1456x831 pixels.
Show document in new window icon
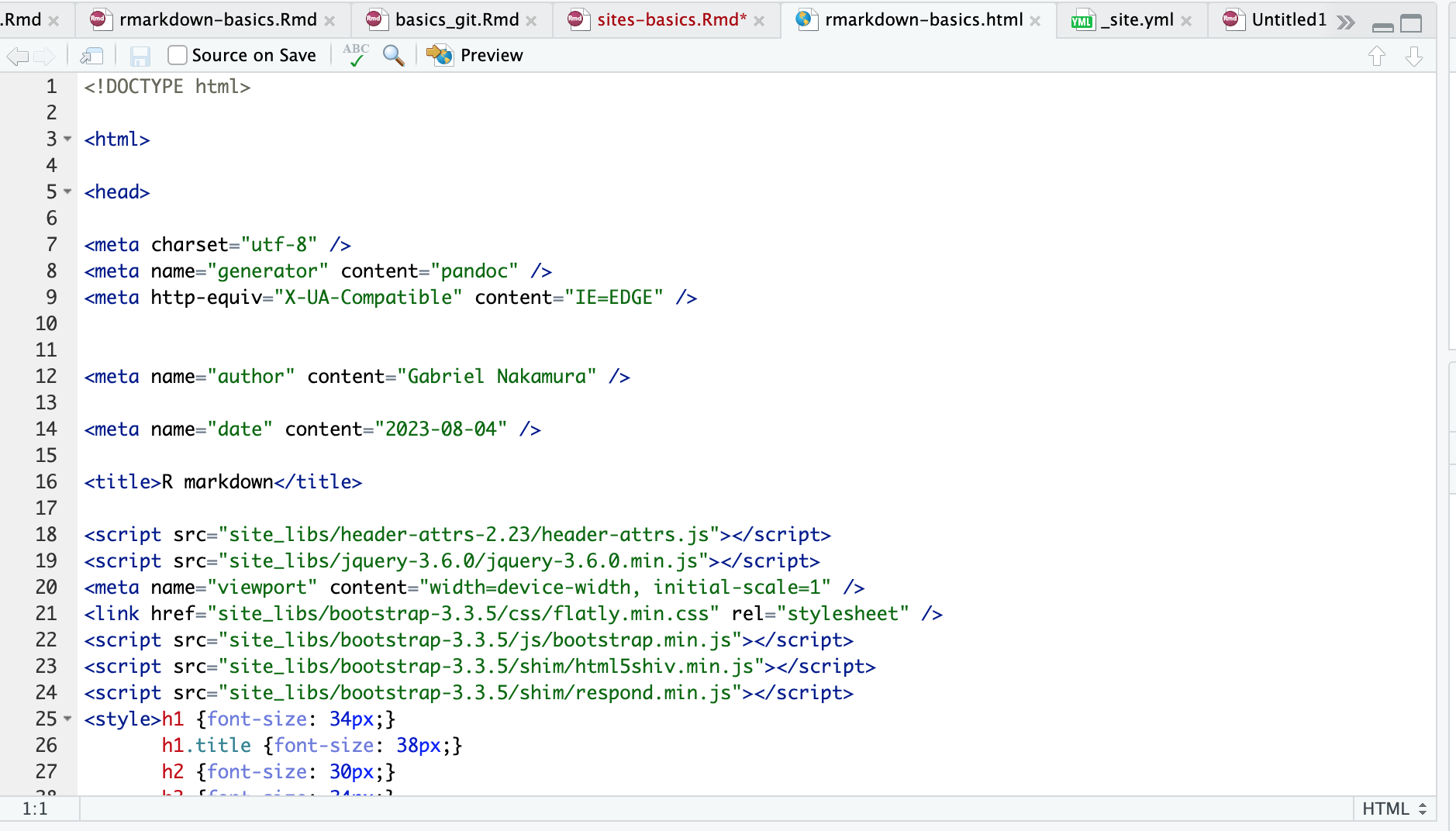[x=91, y=56]
